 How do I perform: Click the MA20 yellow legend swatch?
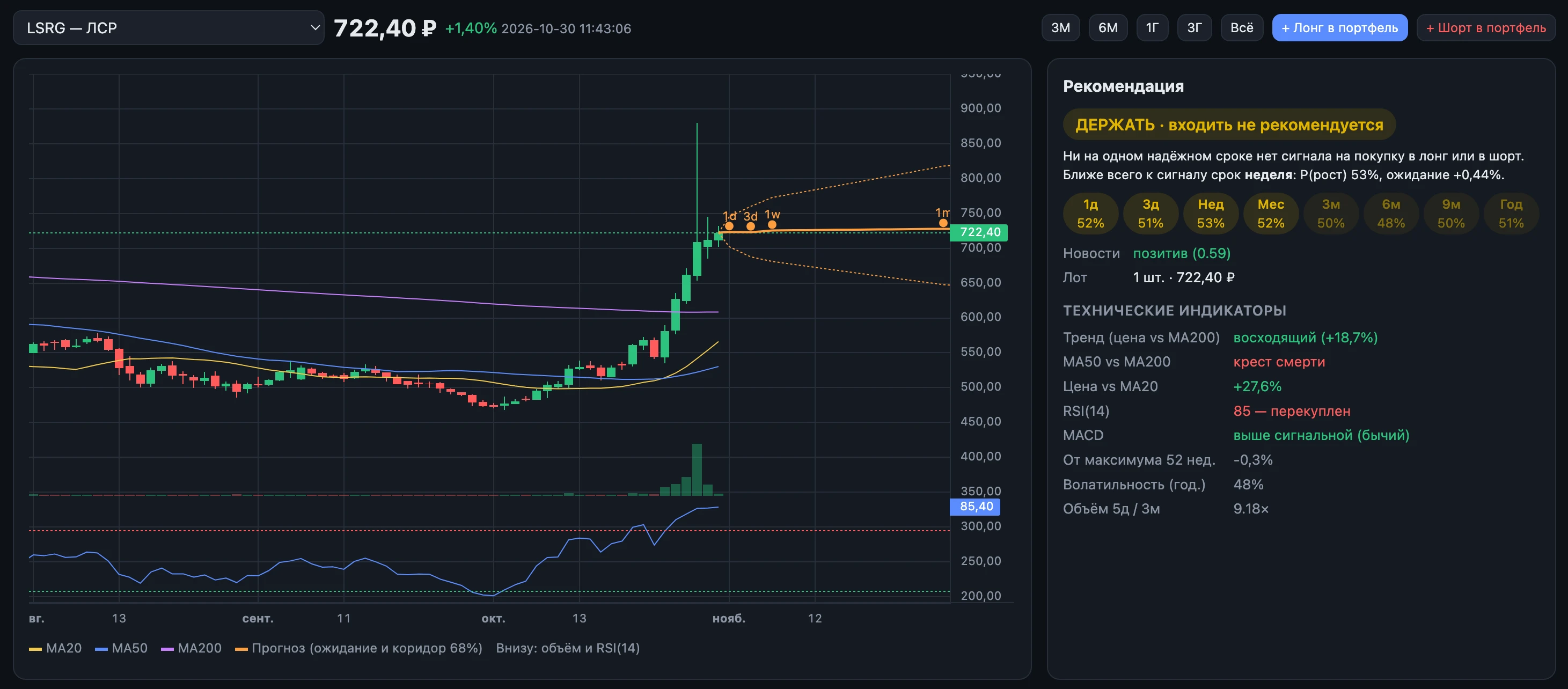tap(35, 649)
